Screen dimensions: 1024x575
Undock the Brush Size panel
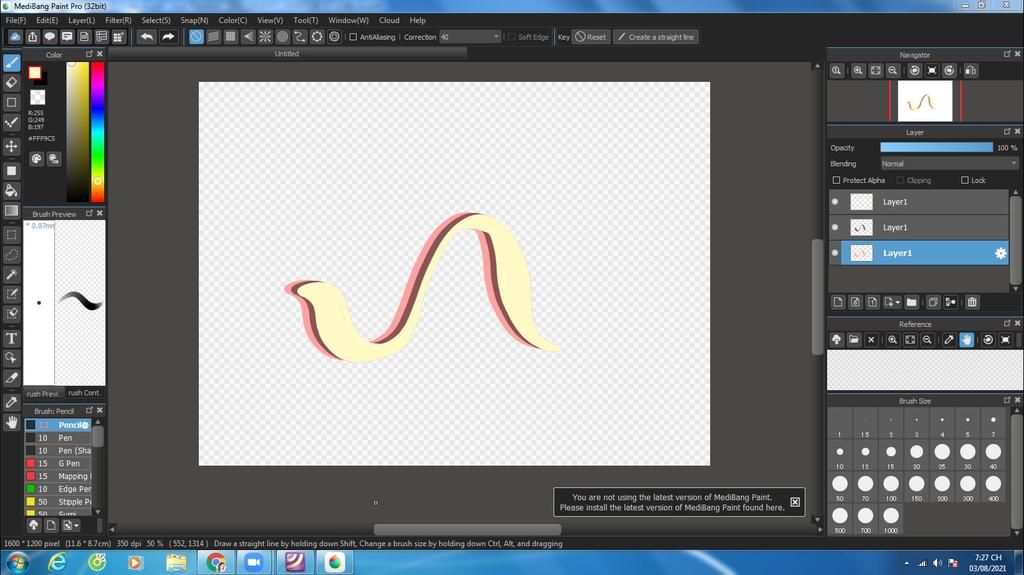(x=1006, y=400)
